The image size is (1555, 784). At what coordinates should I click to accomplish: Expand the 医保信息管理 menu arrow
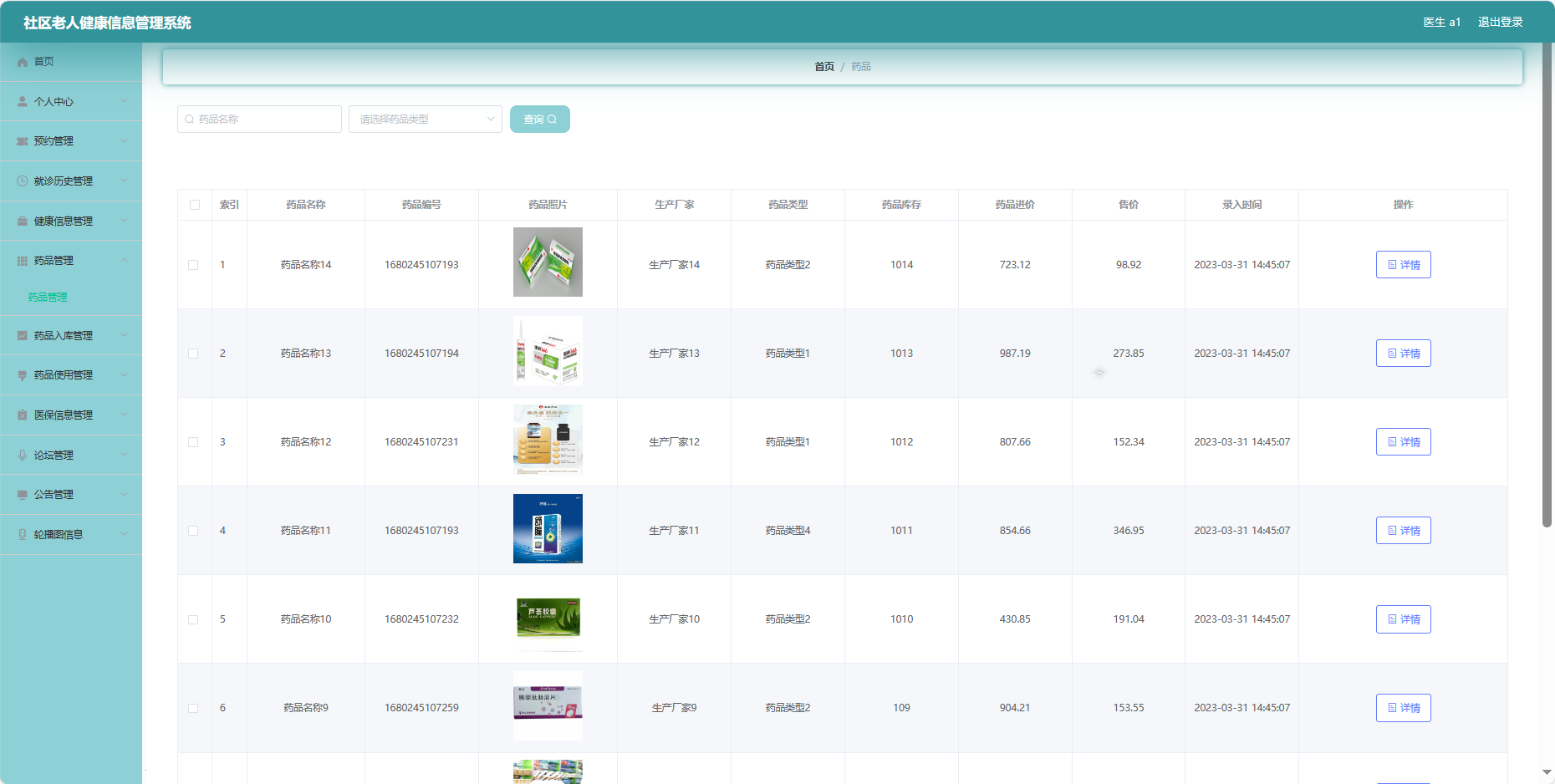click(x=125, y=415)
